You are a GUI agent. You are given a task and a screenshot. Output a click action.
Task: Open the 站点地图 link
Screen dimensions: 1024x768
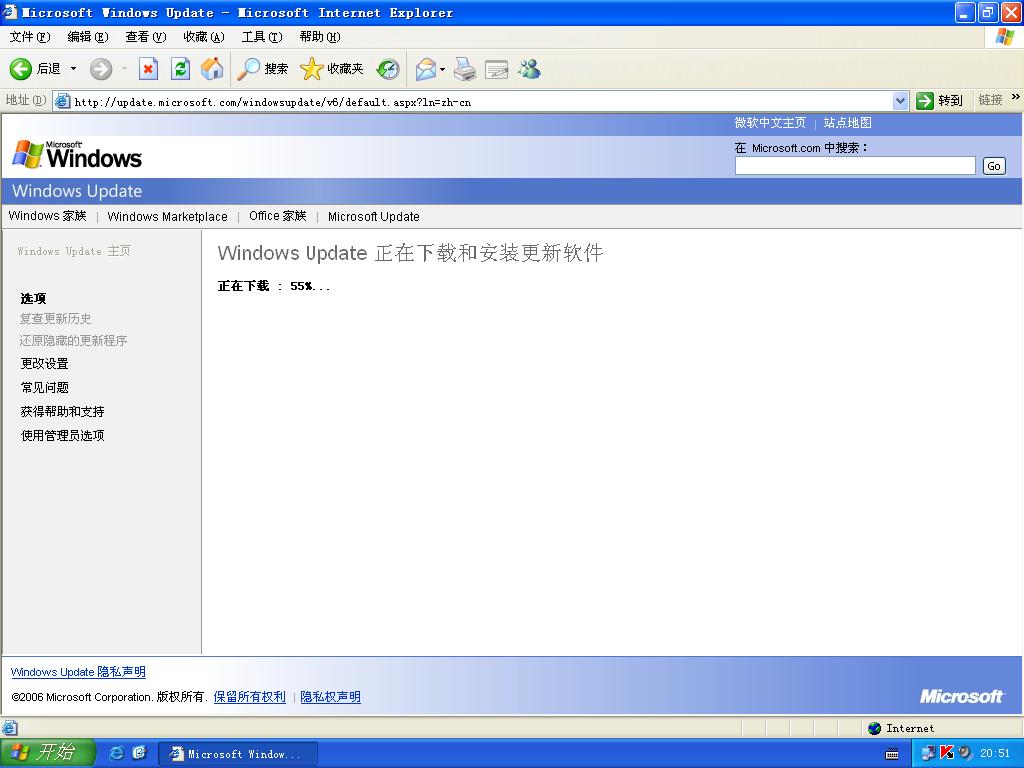(x=848, y=123)
